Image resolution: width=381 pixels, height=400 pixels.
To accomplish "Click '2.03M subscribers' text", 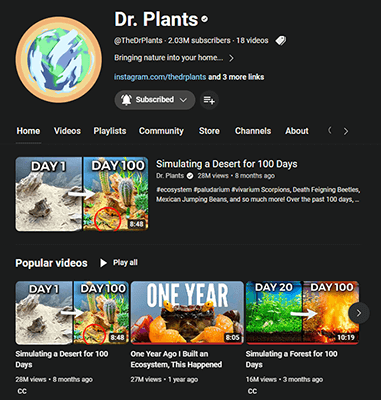I will (x=199, y=41).
